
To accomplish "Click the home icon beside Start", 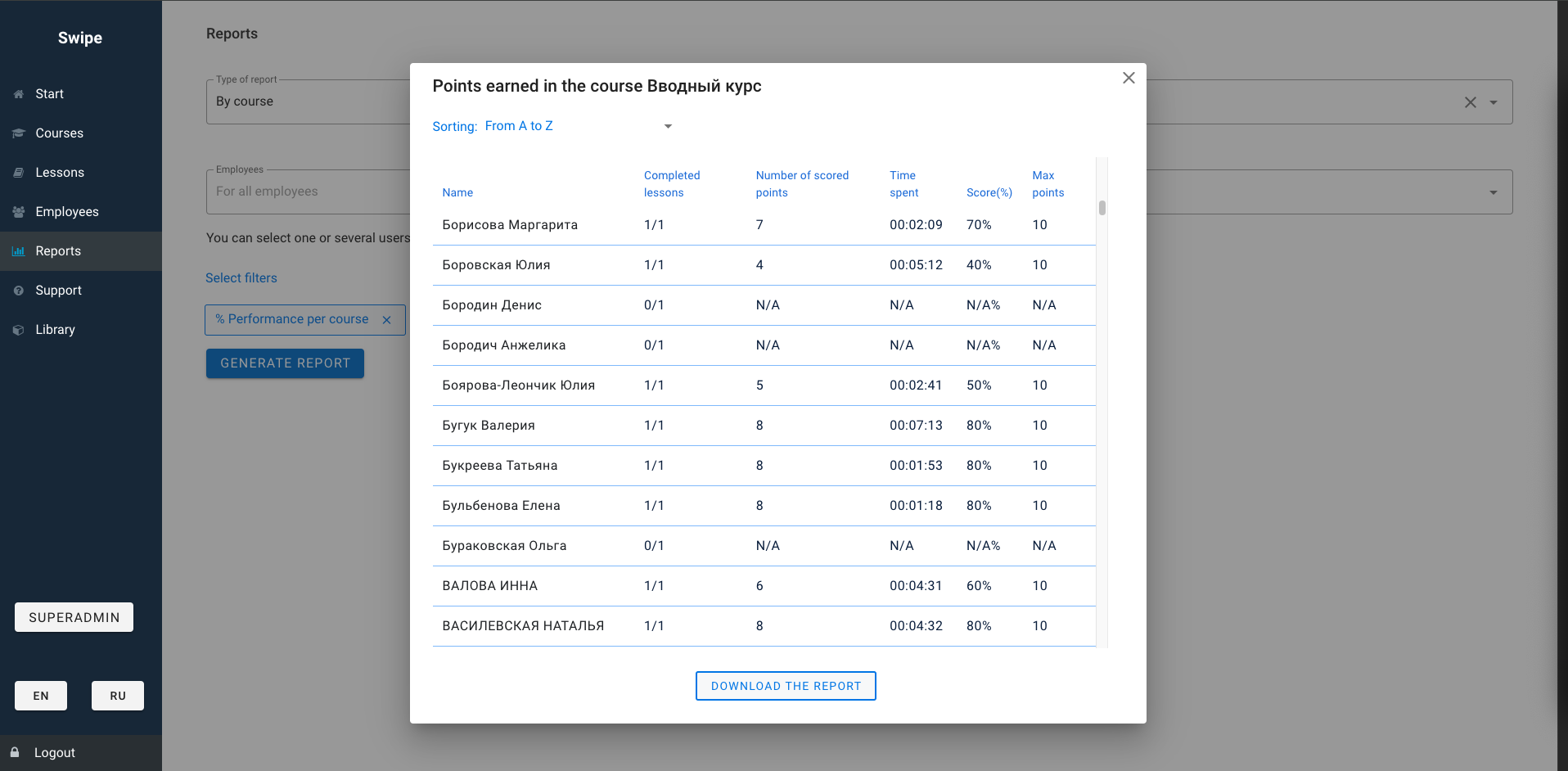I will [19, 94].
